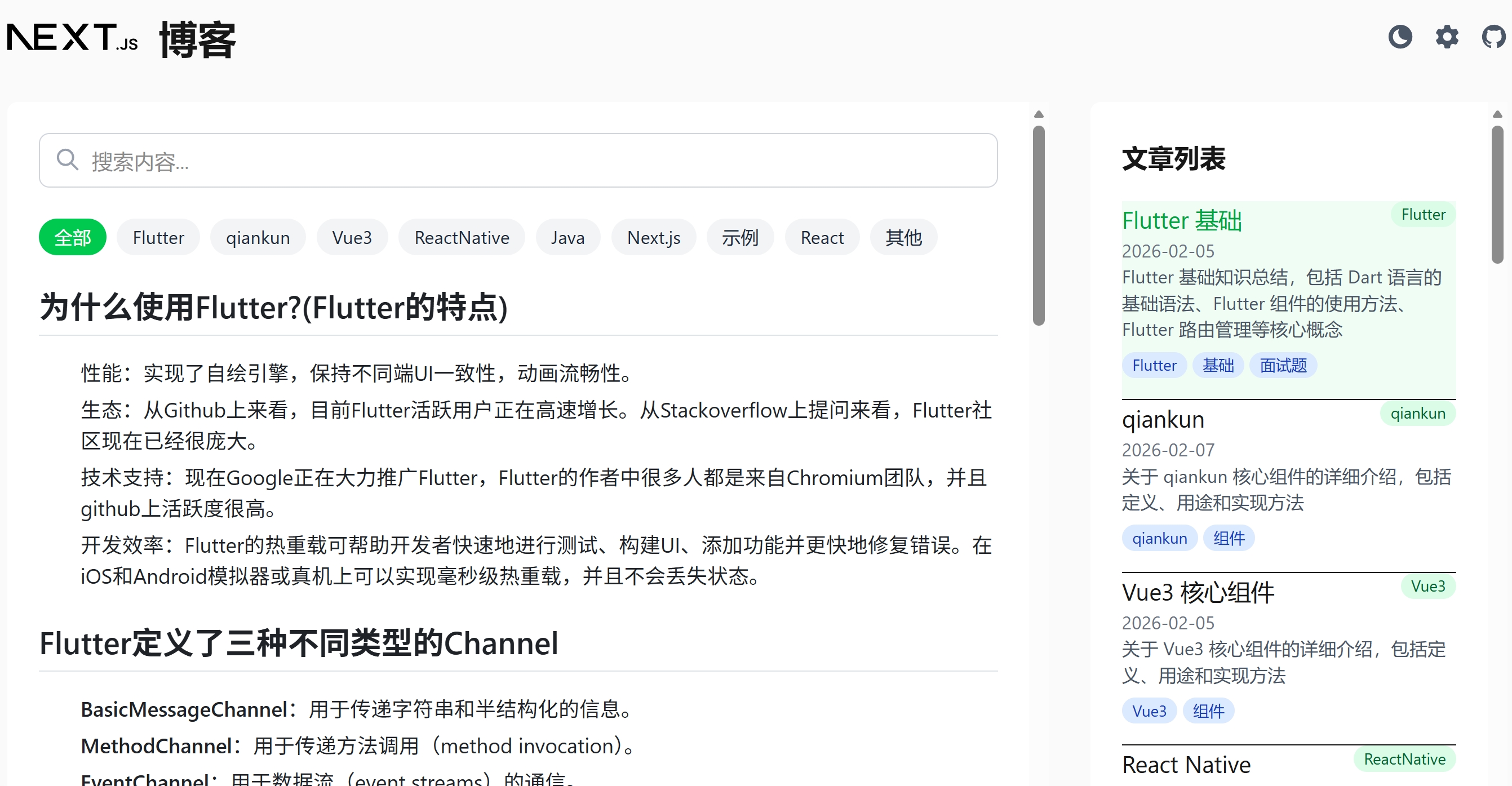Screen dimensions: 1512x786
Task: Filter by Flutter category chip
Action: pyautogui.click(x=158, y=238)
